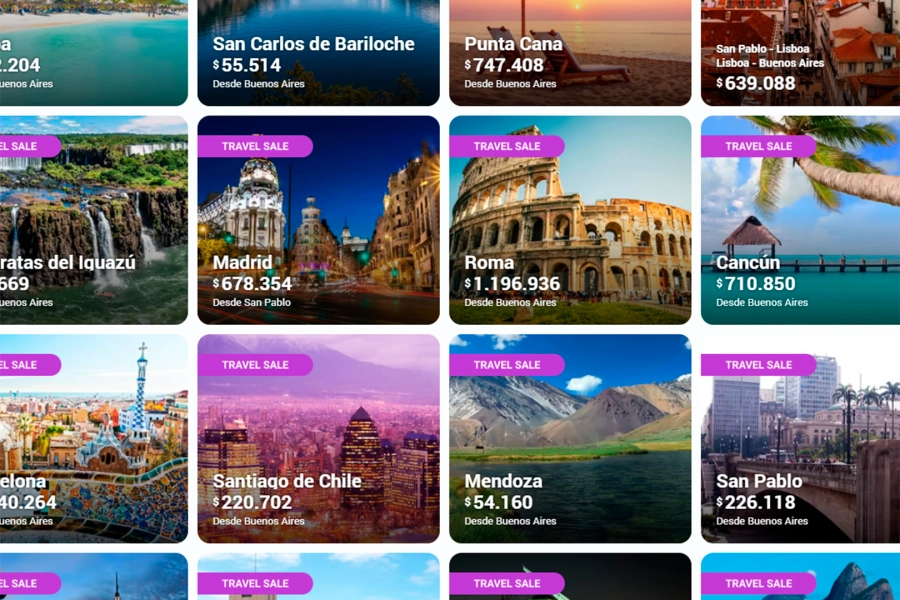
Task: Open the Punta Cana travel card
Action: [x=570, y=53]
